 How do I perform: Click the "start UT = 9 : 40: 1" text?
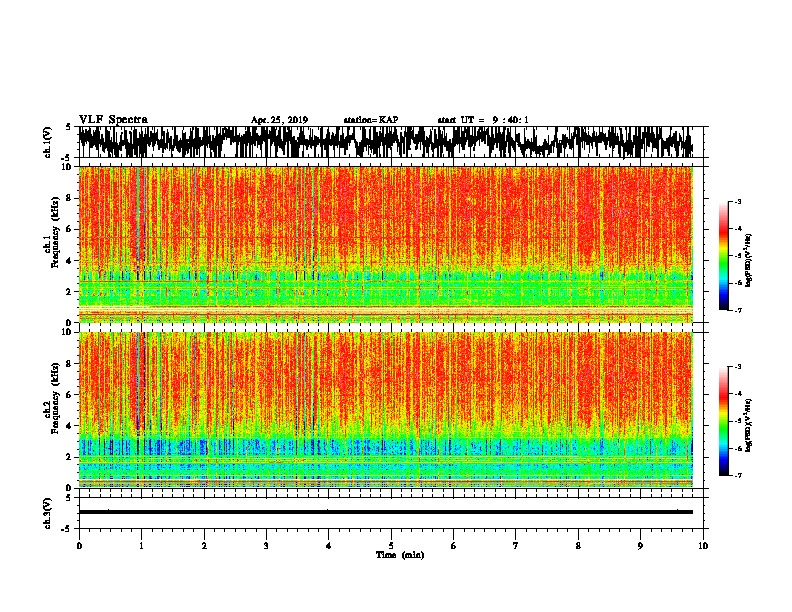click(x=483, y=120)
